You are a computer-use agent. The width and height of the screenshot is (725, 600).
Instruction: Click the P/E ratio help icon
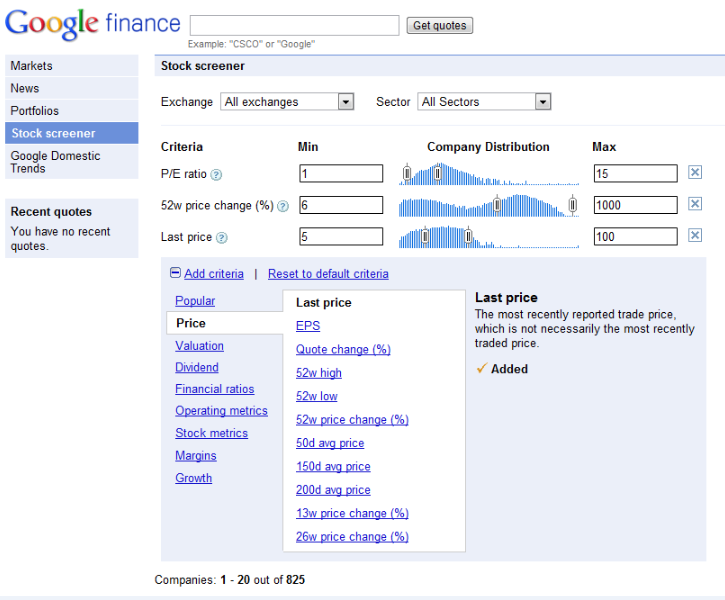pyautogui.click(x=216, y=175)
